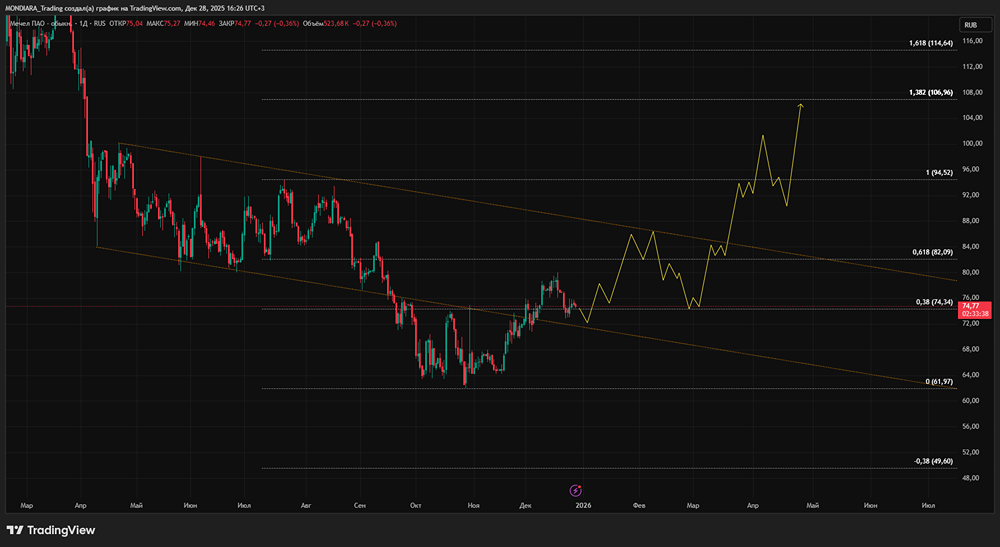Screen dimensions: 1000x547
Task: Click the 116,00 price axis tick
Action: tap(973, 41)
